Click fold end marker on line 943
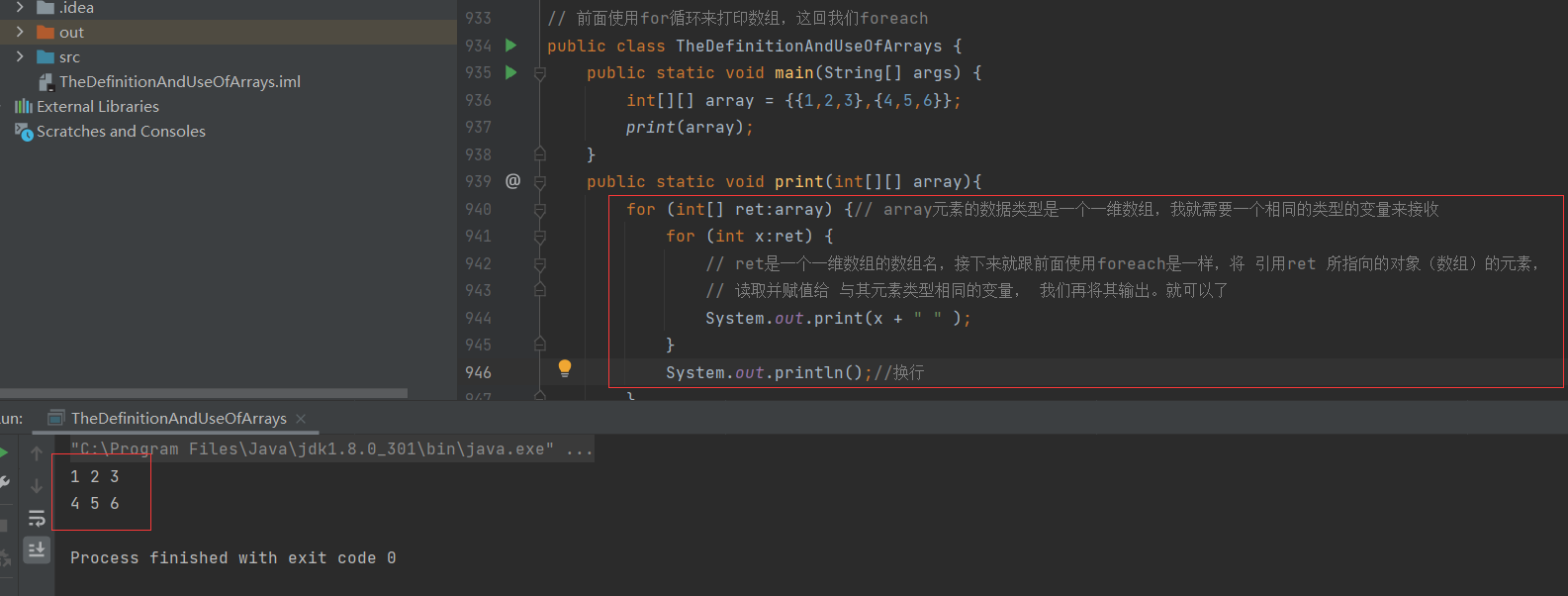Image resolution: width=1568 pixels, height=596 pixels. [540, 290]
